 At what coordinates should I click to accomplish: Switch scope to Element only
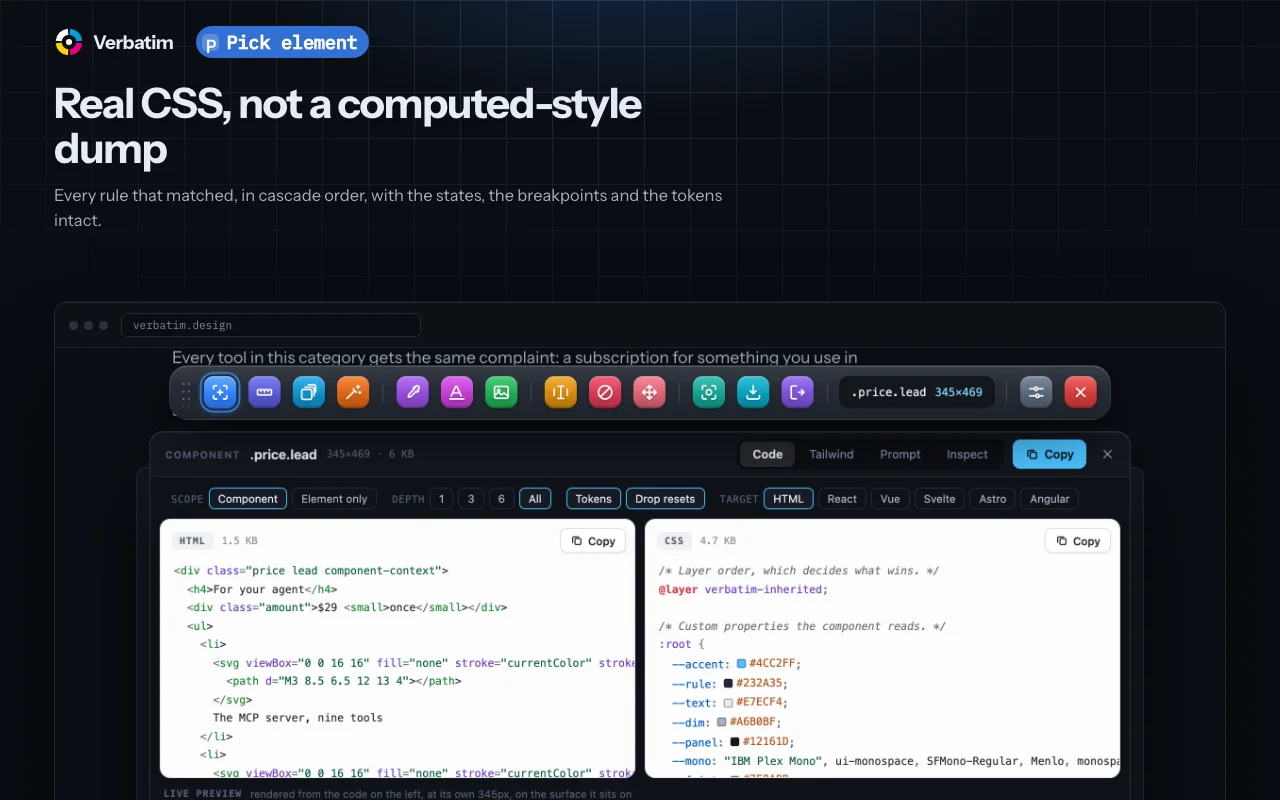click(335, 499)
